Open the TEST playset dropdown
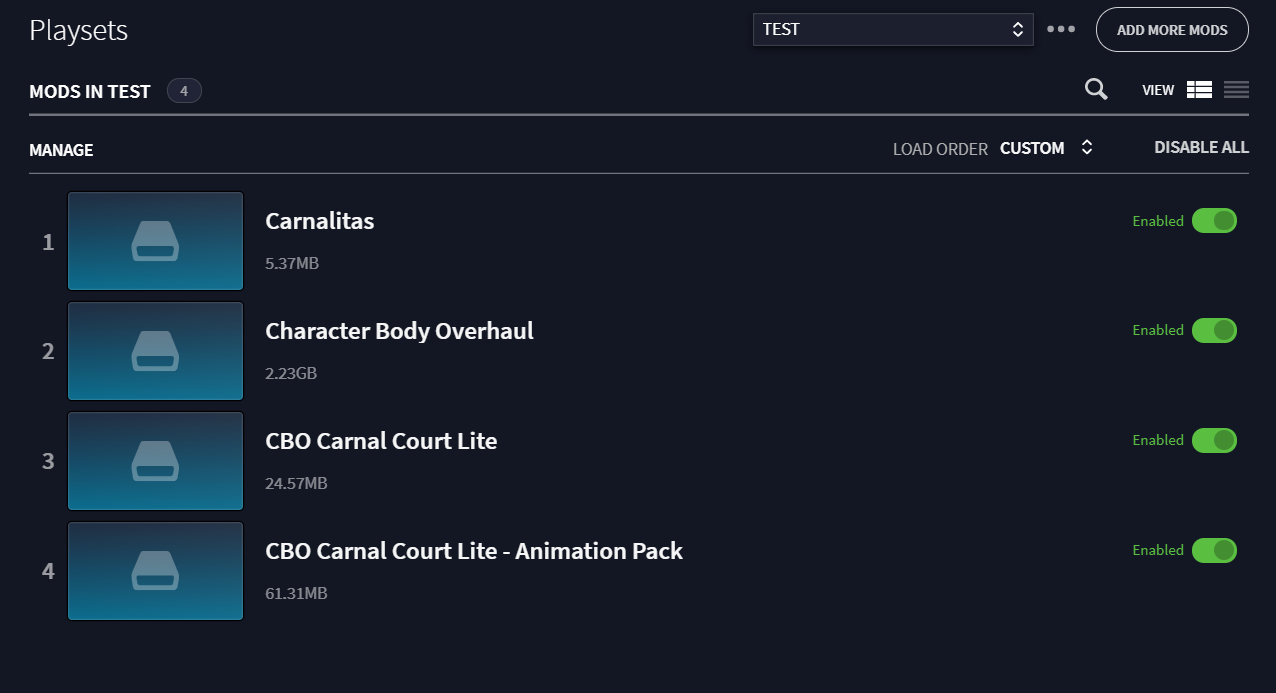This screenshot has height=693, width=1276. tap(893, 29)
